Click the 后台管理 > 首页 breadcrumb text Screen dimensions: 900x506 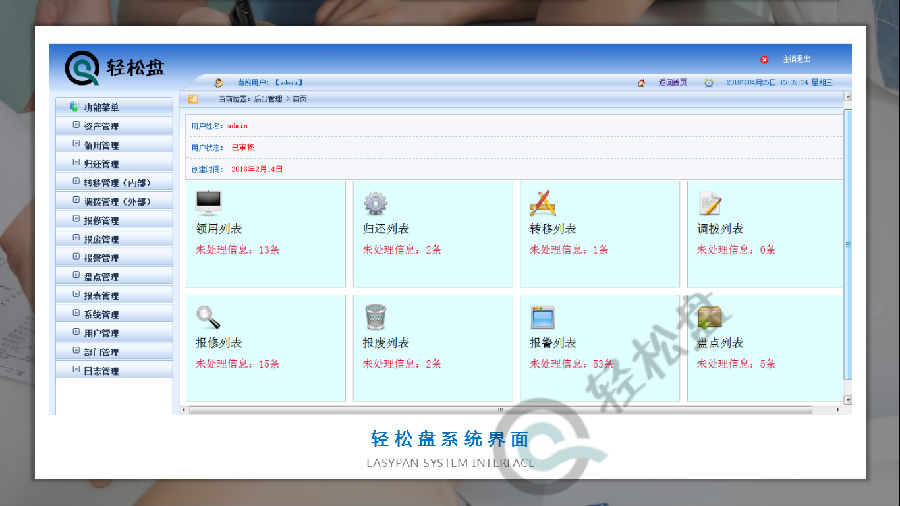(280, 99)
